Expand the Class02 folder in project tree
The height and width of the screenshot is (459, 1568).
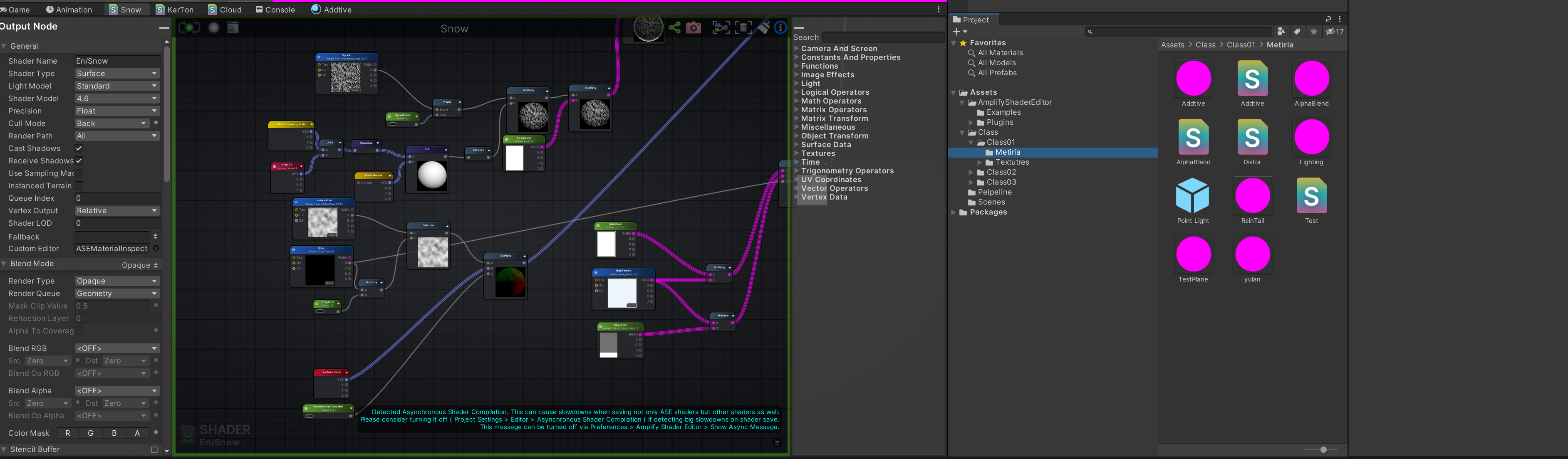coord(971,172)
